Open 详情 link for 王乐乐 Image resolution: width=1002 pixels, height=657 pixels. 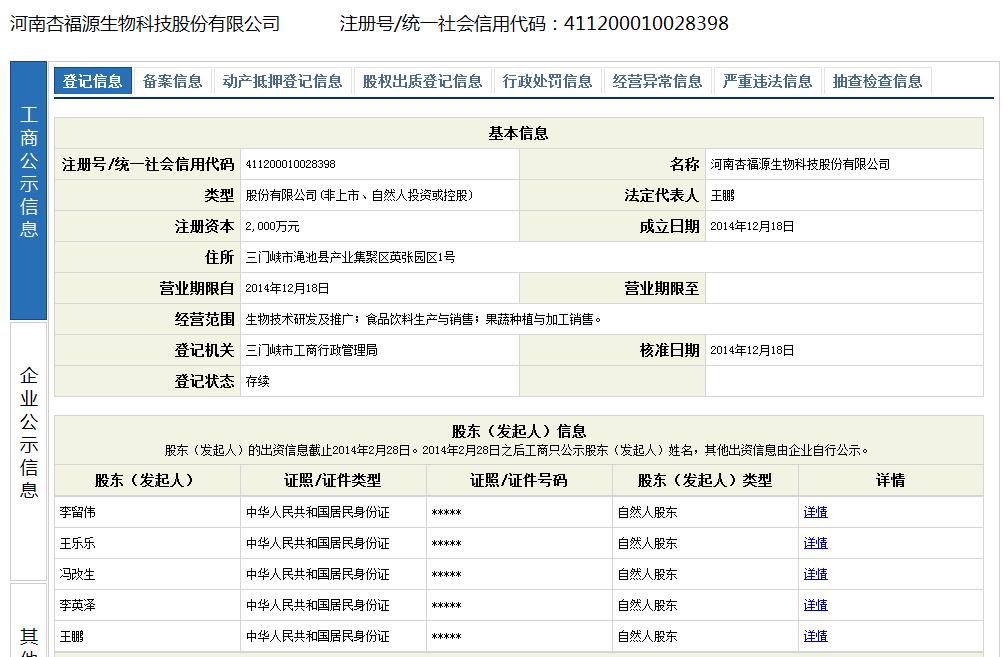tap(815, 543)
